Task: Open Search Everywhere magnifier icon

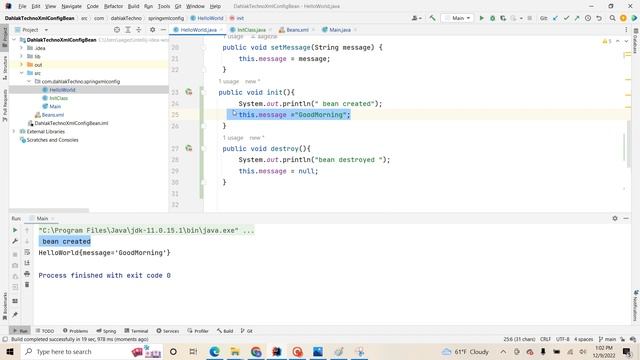Action: point(612,18)
